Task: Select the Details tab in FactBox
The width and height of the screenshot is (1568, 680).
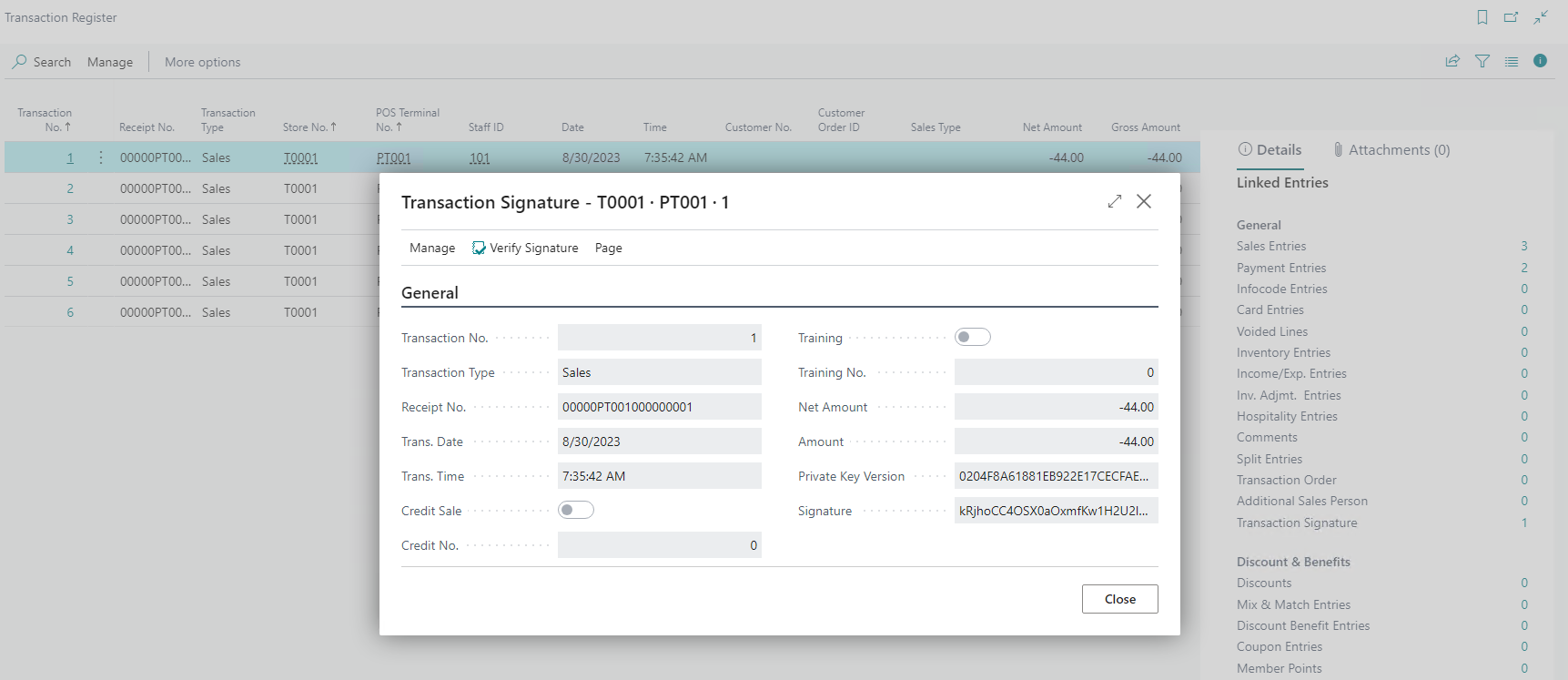Action: 1270,150
